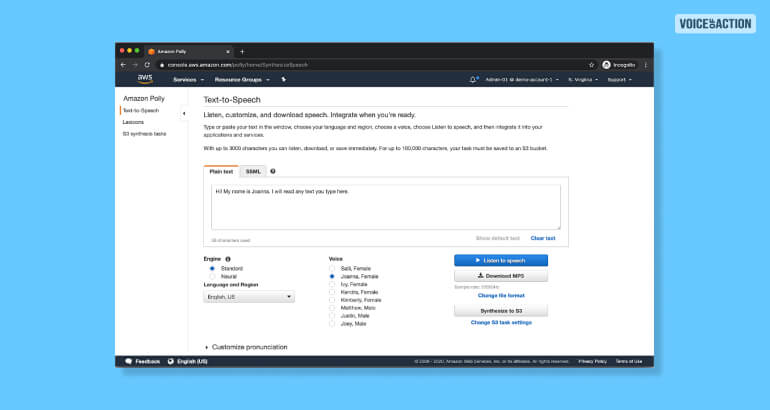Expand the Customize pronunciation section

click(246, 347)
